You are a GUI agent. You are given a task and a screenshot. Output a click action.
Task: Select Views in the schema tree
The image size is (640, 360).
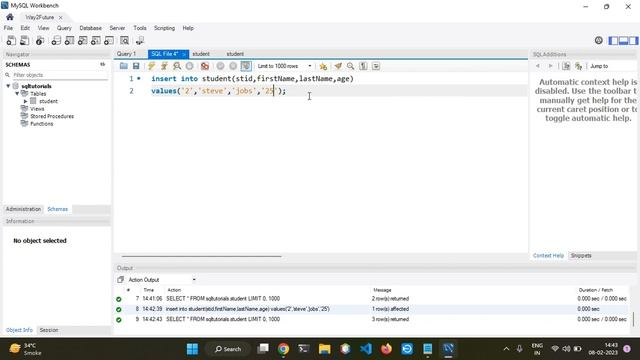37,109
